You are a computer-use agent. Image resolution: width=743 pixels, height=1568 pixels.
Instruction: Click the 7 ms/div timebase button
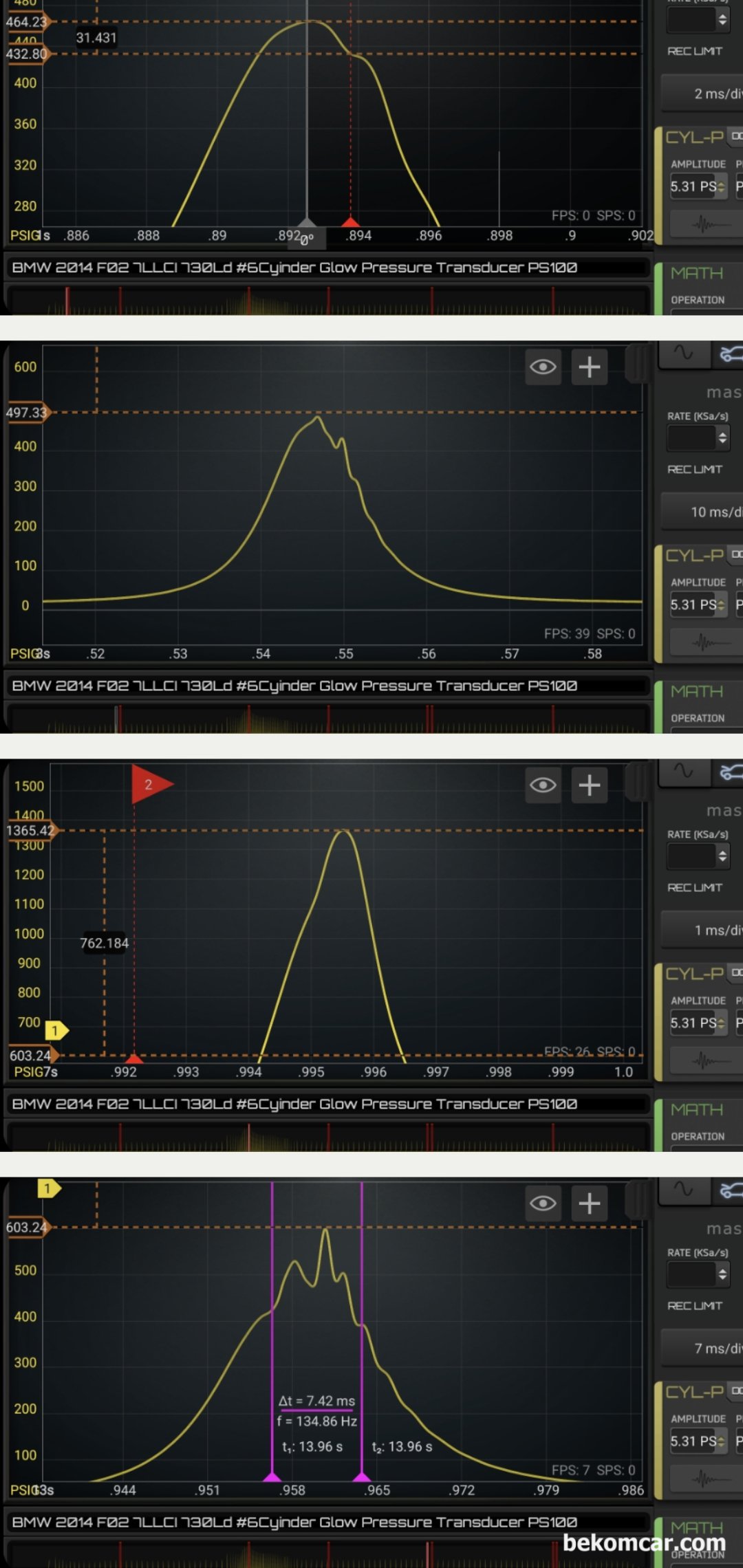(x=702, y=1348)
